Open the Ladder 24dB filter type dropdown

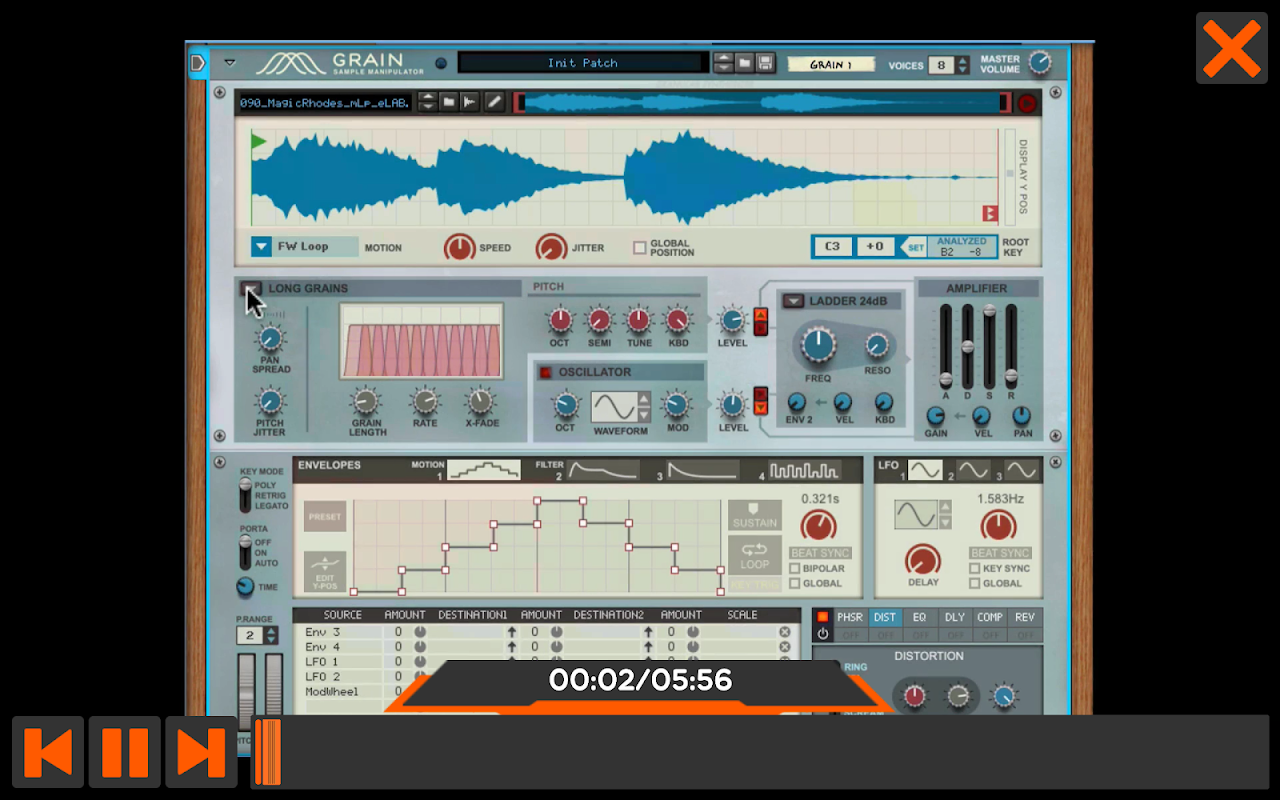coord(793,301)
